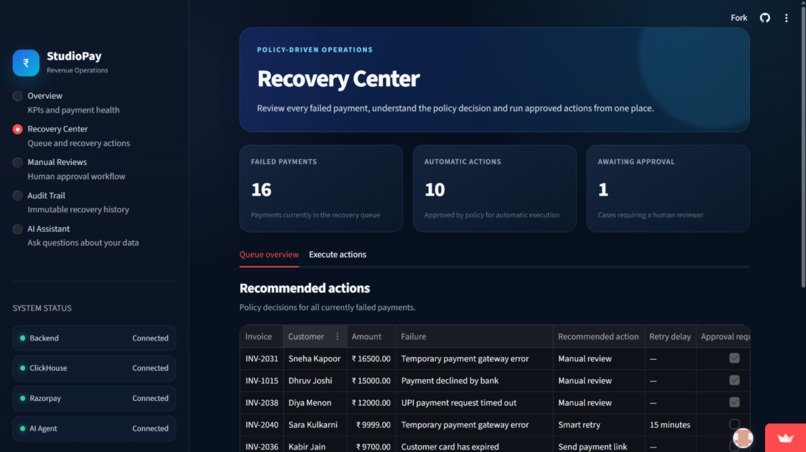Open the Automatic Actions metric card
The width and height of the screenshot is (806, 452).
(x=494, y=188)
